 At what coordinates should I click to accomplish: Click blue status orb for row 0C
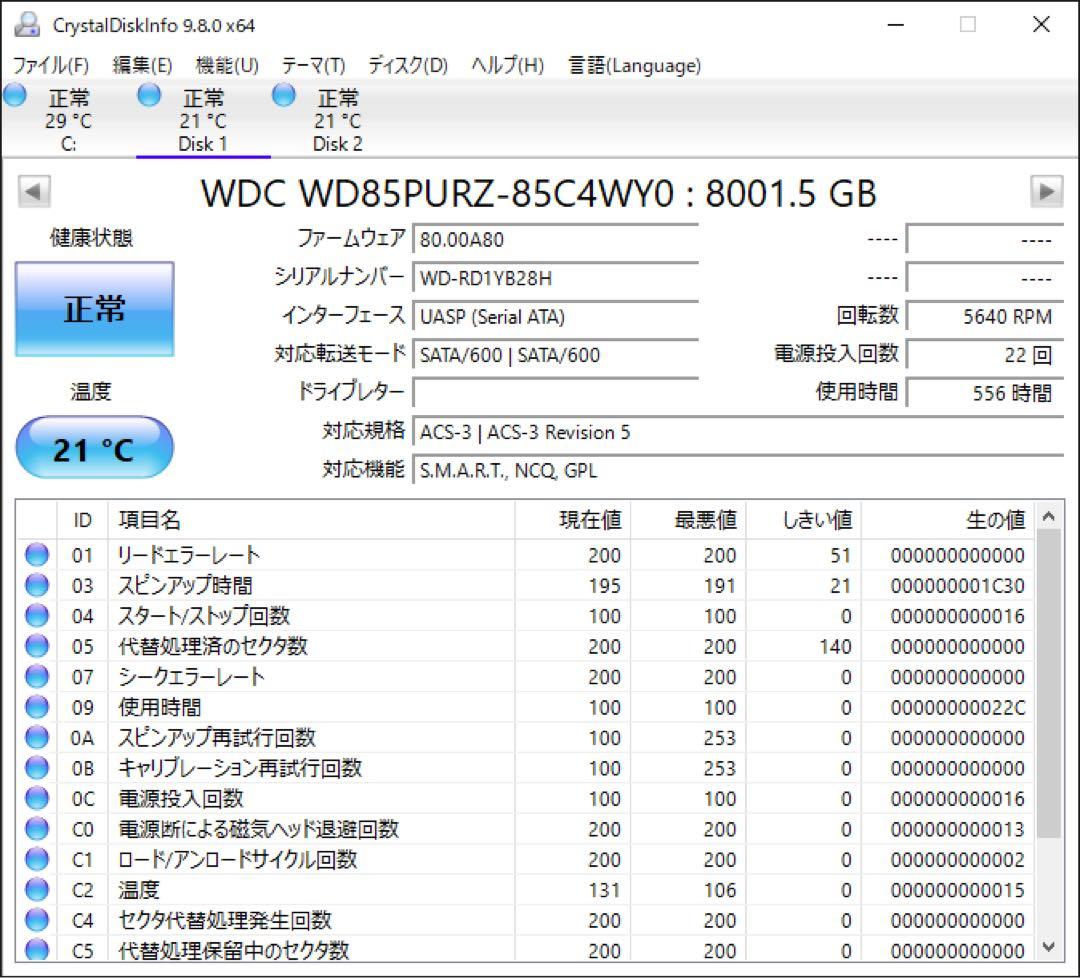coord(37,798)
